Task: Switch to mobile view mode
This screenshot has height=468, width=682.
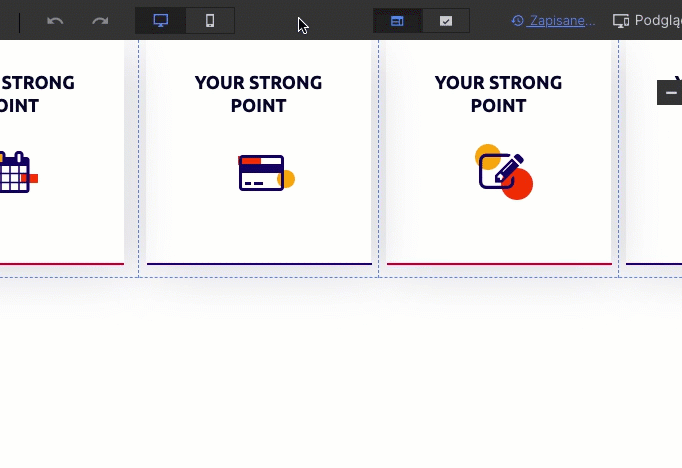Action: [x=209, y=21]
